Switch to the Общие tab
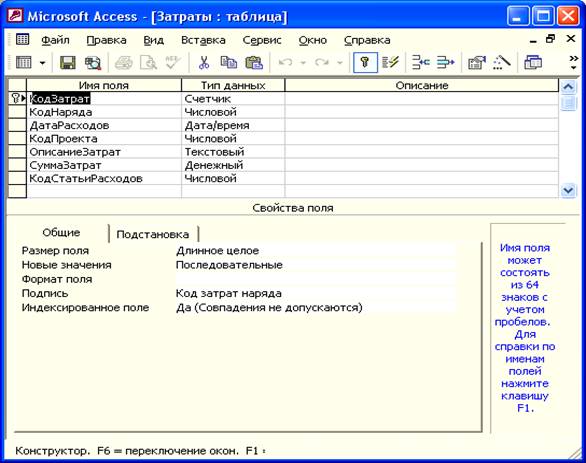The height and width of the screenshot is (463, 586). [61, 233]
